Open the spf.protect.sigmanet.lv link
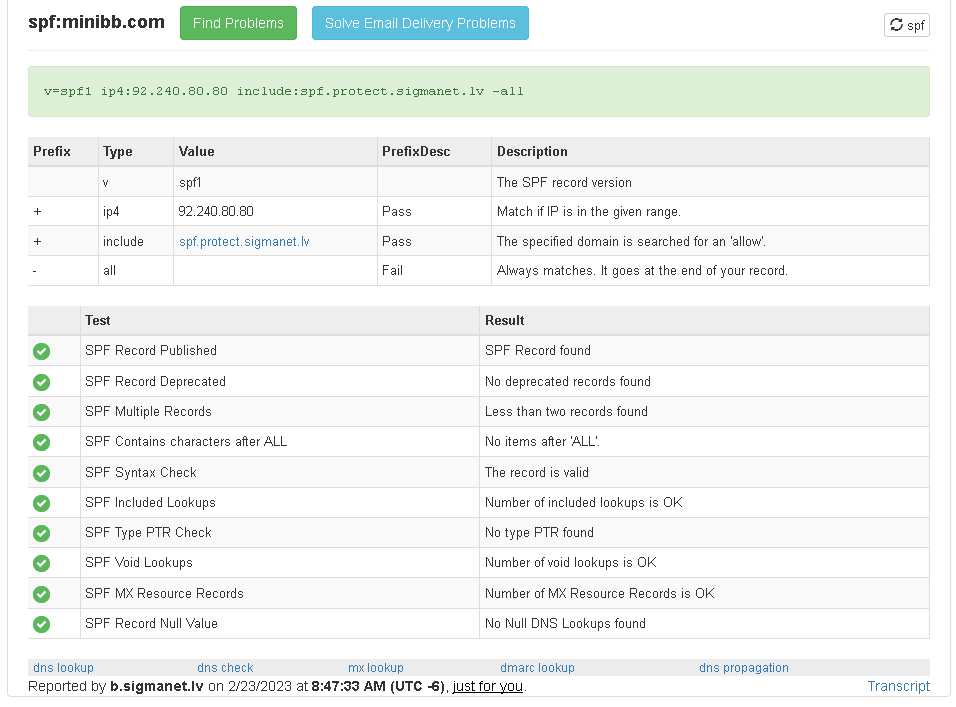 pyautogui.click(x=244, y=241)
